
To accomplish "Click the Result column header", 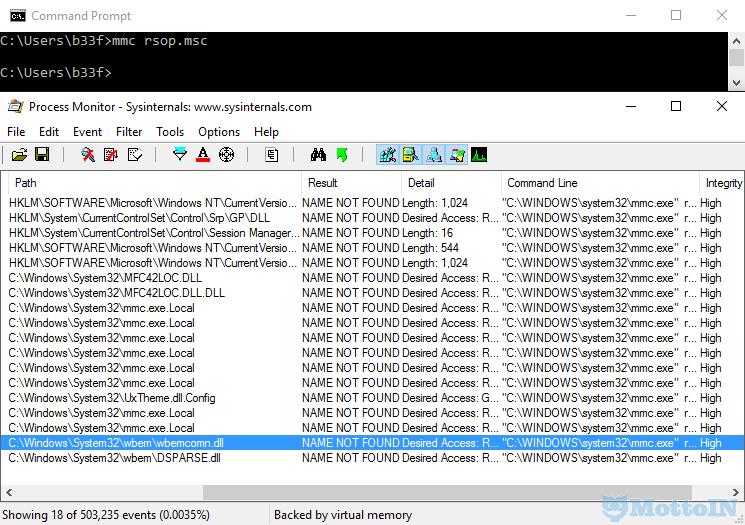I will (x=352, y=183).
